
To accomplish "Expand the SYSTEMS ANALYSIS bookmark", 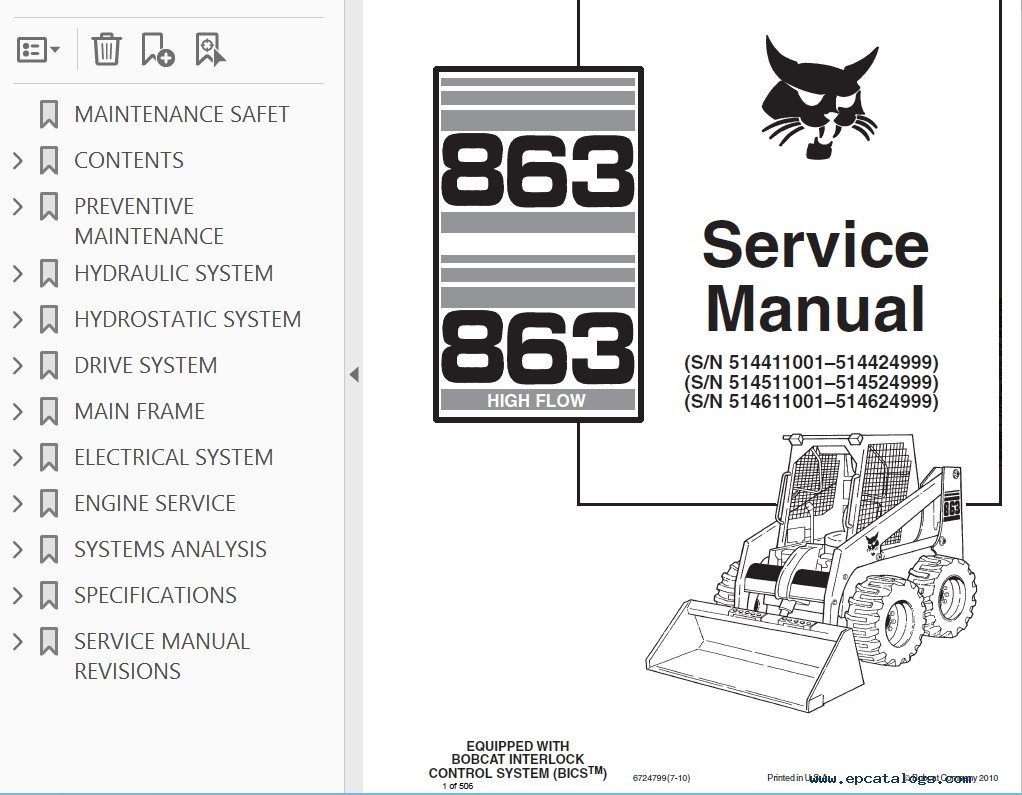I will pos(18,549).
